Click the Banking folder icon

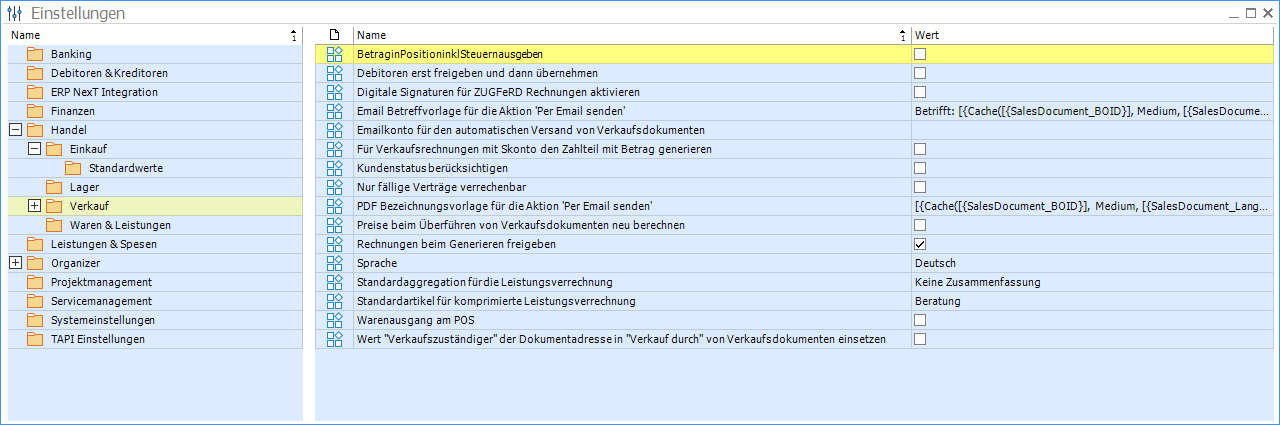tap(35, 54)
